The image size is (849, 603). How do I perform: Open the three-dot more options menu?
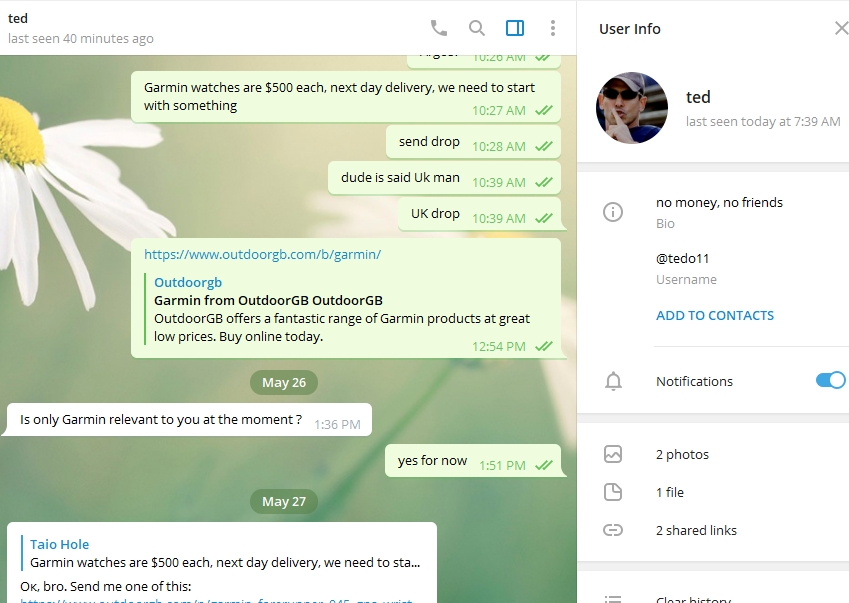[x=552, y=28]
